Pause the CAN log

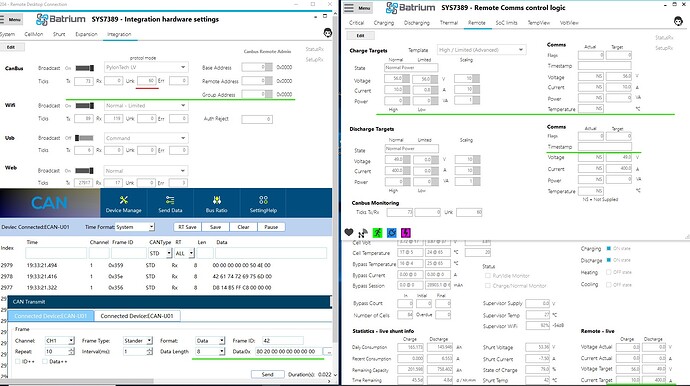[271, 227]
